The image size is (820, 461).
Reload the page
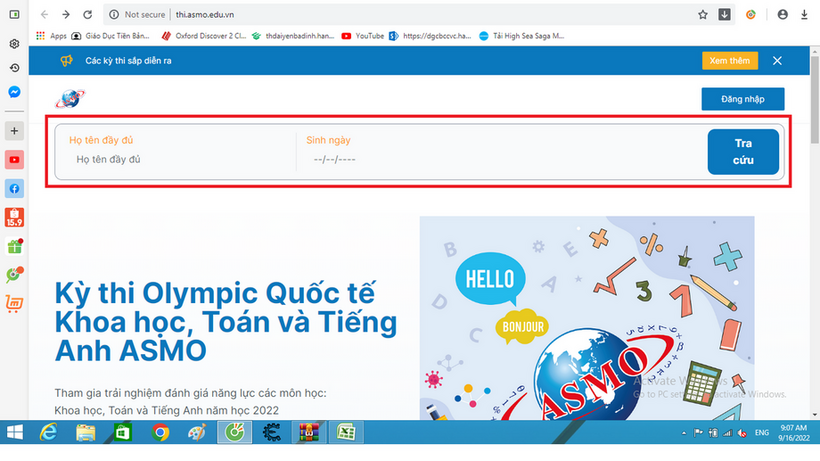(x=88, y=15)
